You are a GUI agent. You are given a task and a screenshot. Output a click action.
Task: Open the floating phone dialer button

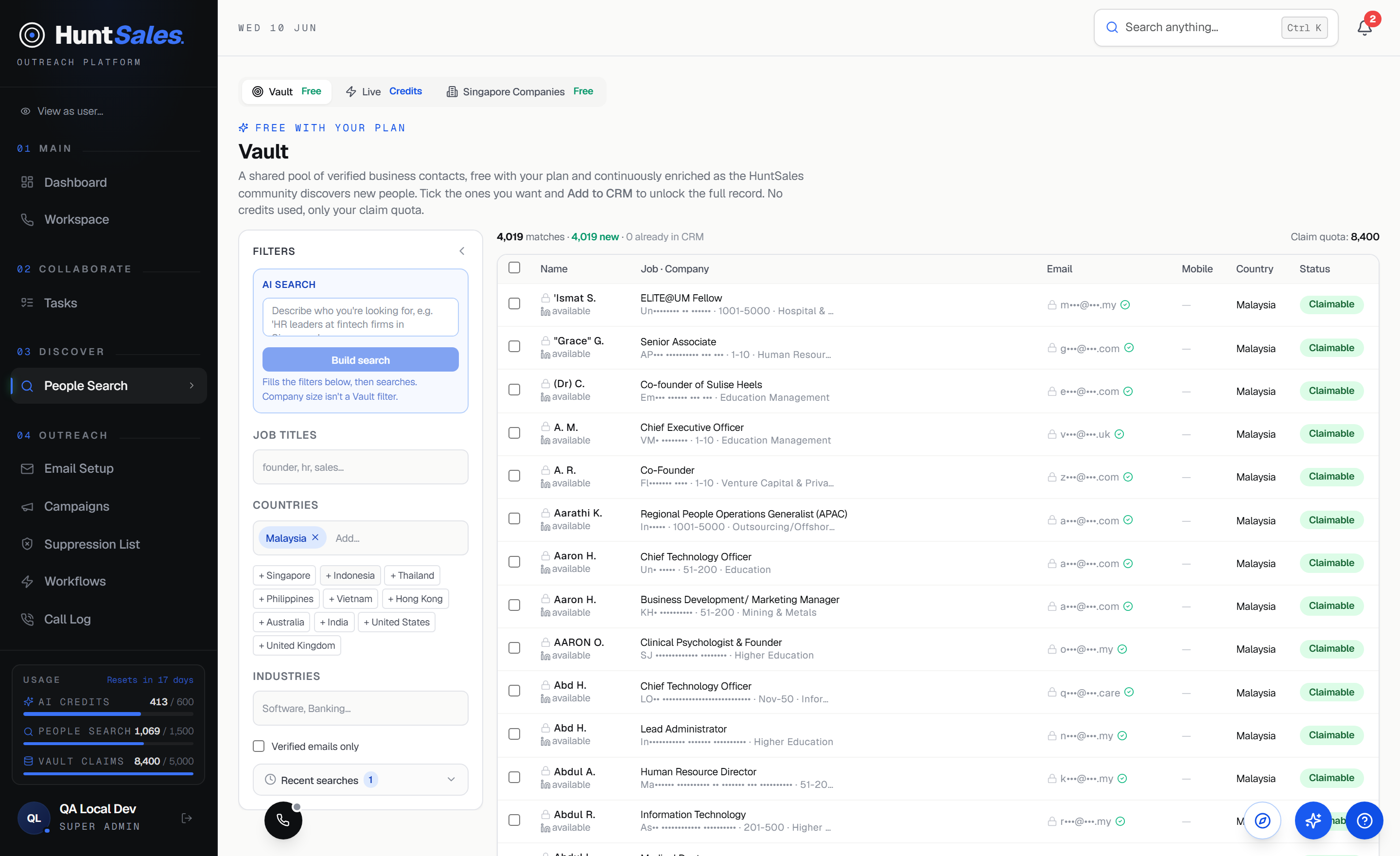pos(283,820)
